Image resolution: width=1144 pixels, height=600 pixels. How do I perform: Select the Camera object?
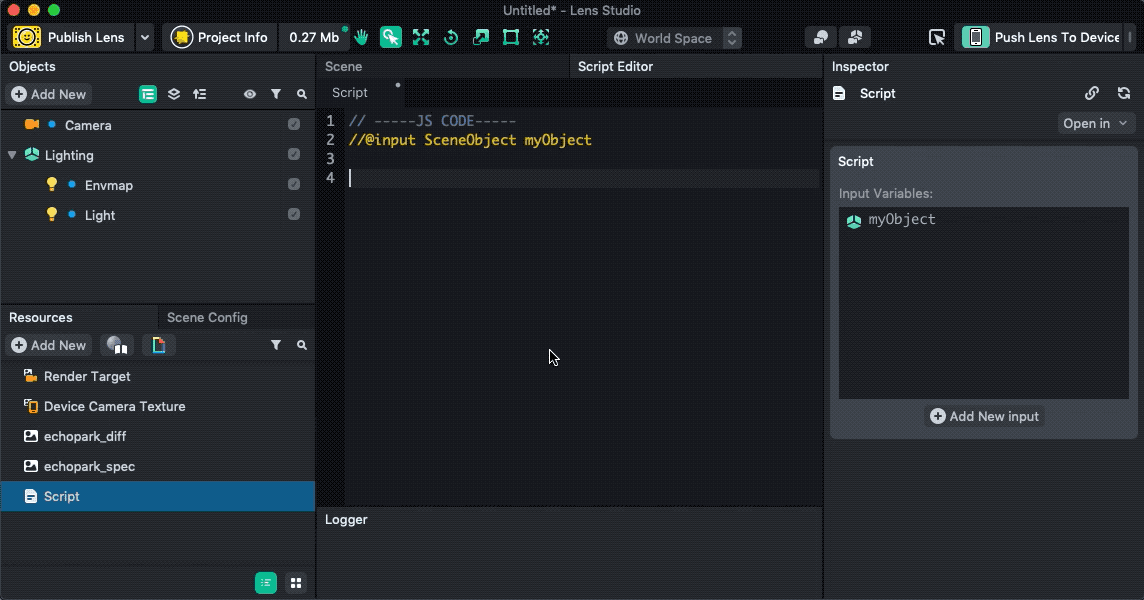tap(158, 125)
